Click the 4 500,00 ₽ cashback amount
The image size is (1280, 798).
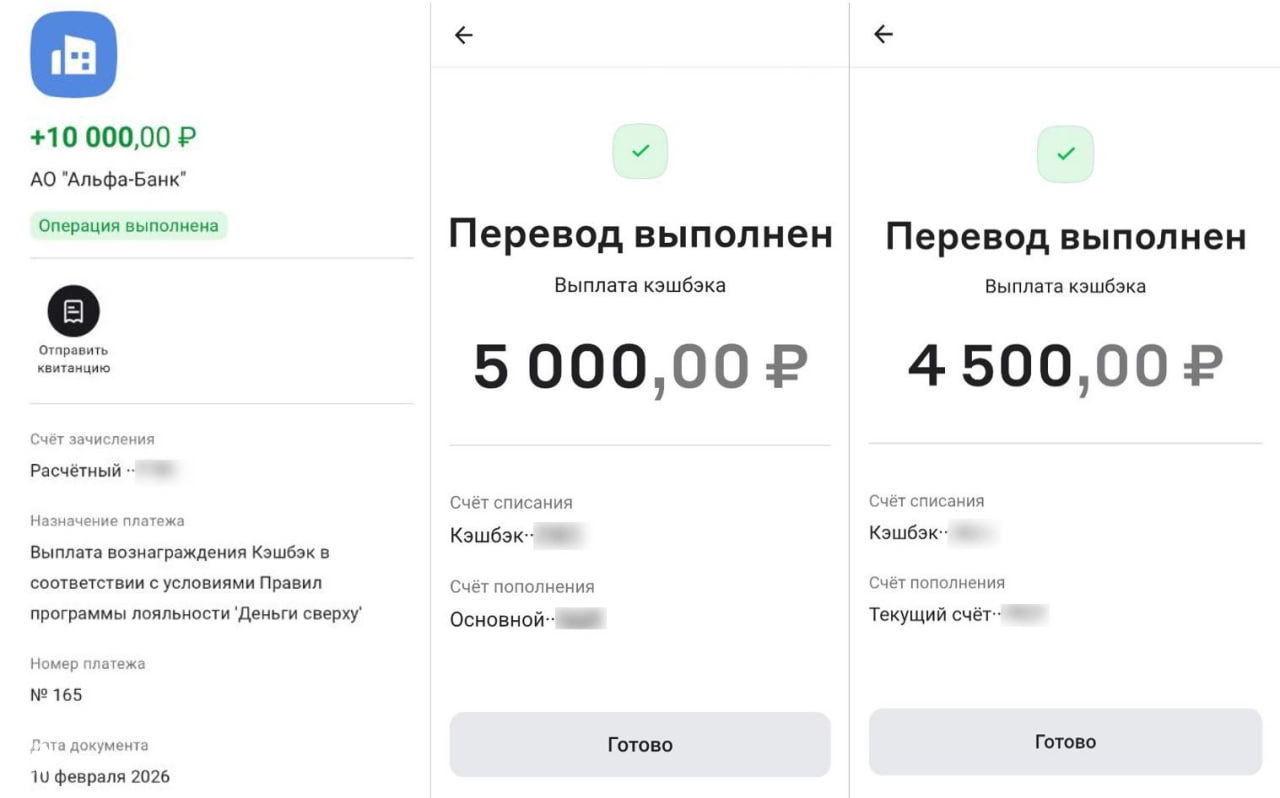pyautogui.click(x=1064, y=365)
